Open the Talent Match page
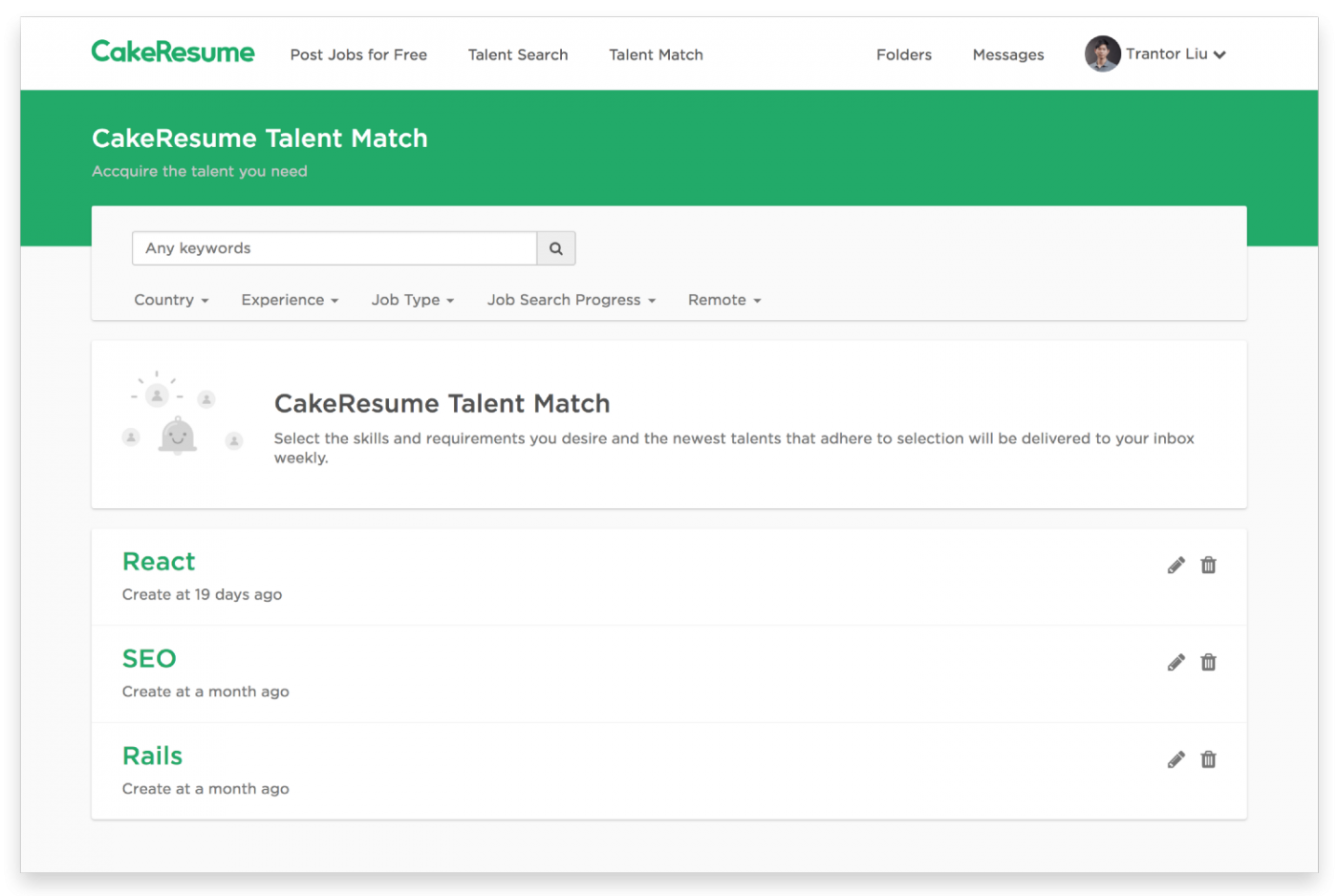1338x896 pixels. tap(656, 55)
